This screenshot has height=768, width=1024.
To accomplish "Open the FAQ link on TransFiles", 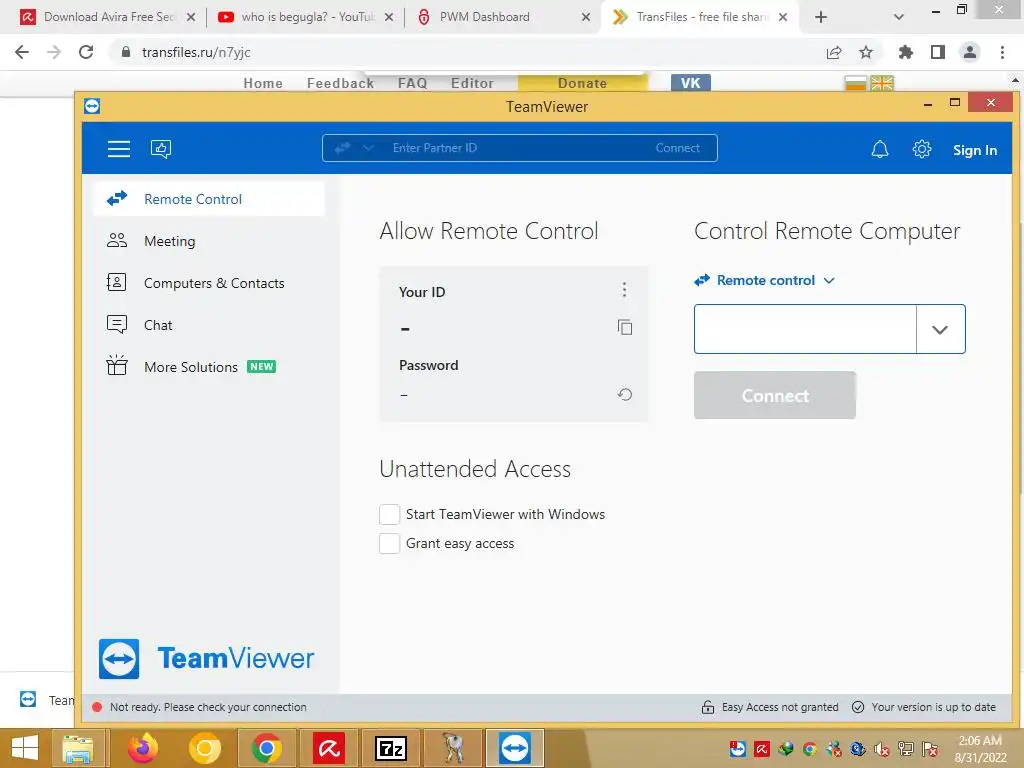I will [x=412, y=83].
